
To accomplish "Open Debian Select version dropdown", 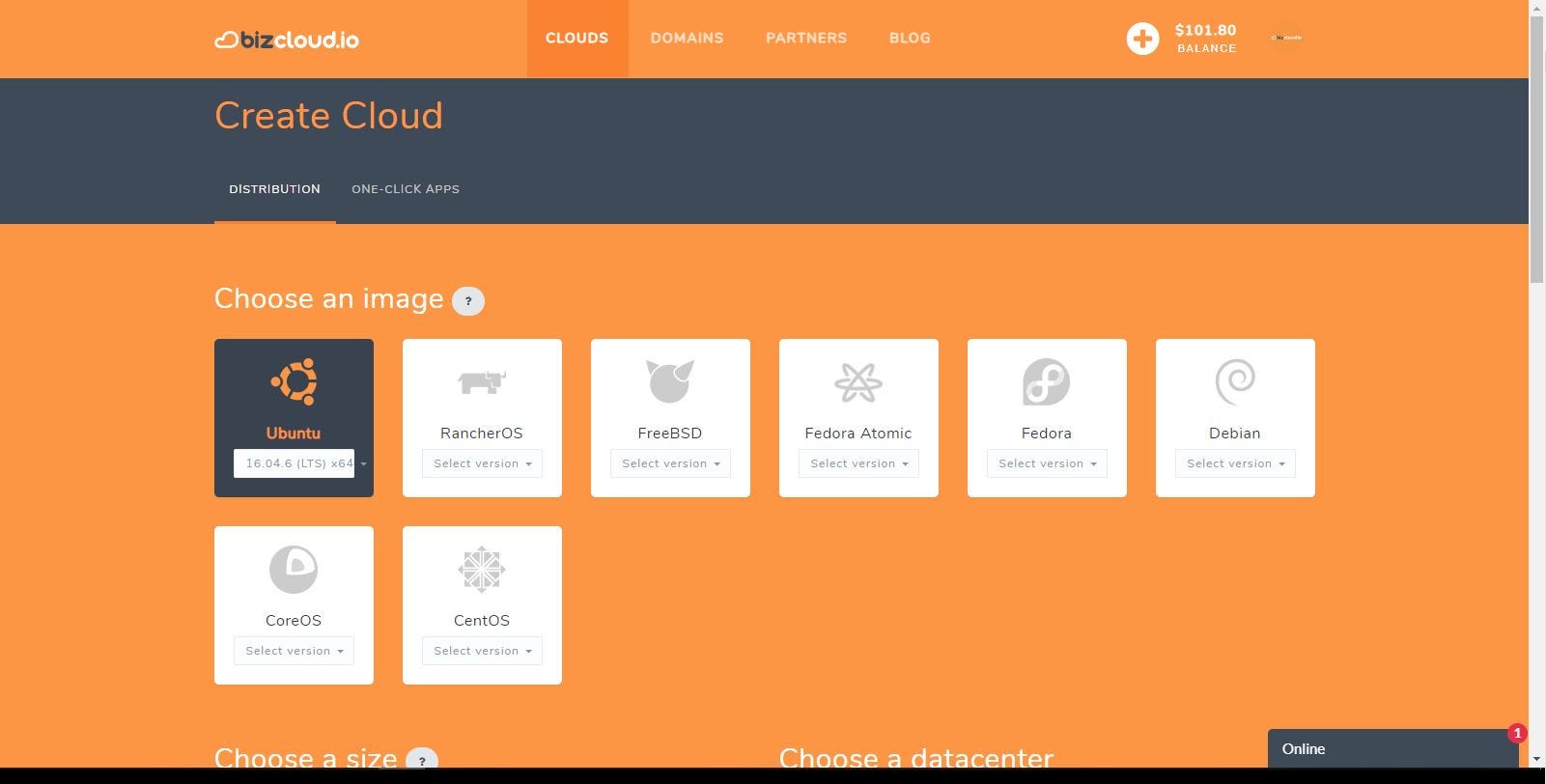I will pyautogui.click(x=1235, y=463).
